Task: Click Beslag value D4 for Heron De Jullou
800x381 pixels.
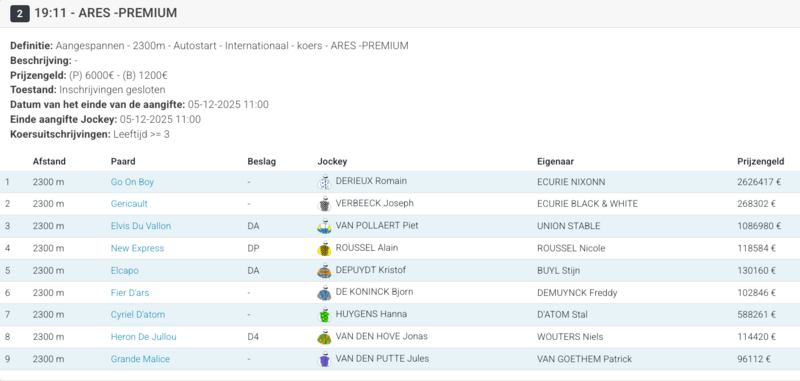Action: (253, 337)
